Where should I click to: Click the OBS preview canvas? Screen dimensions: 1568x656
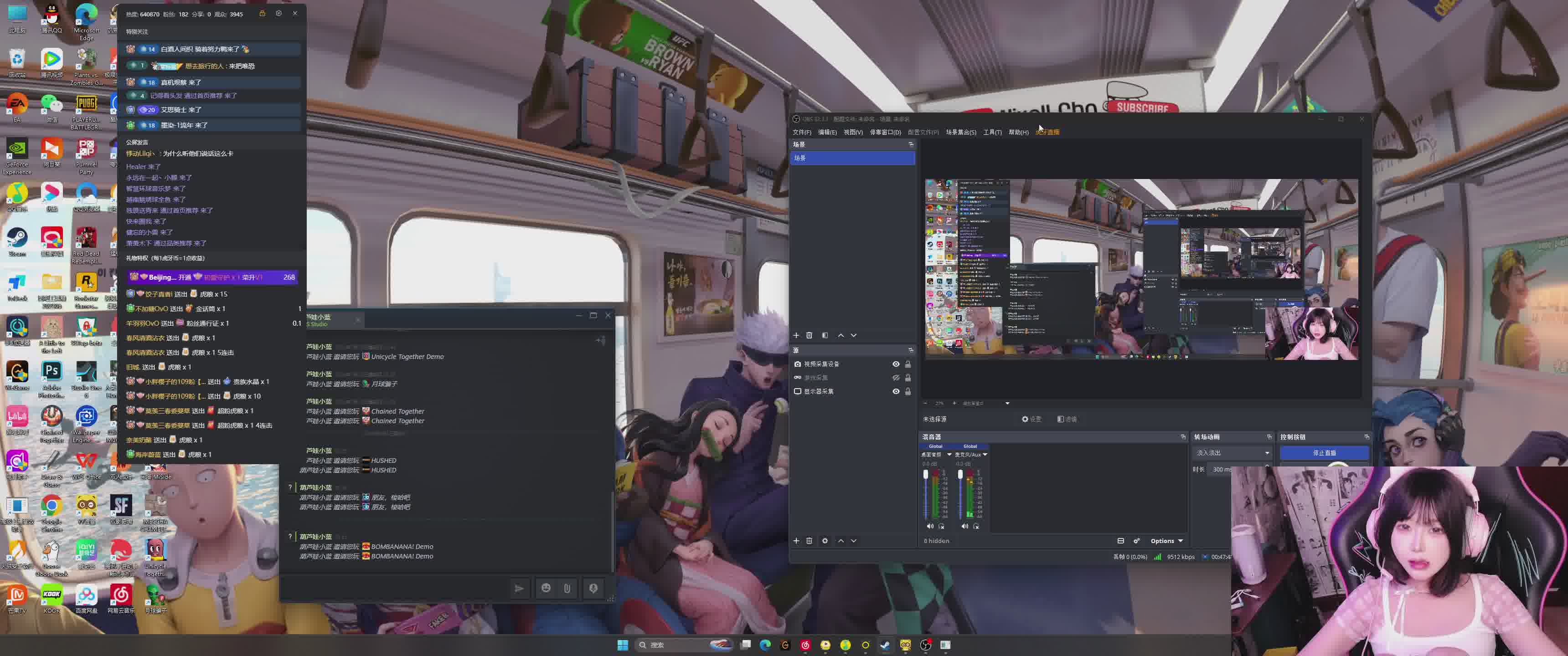(1141, 270)
